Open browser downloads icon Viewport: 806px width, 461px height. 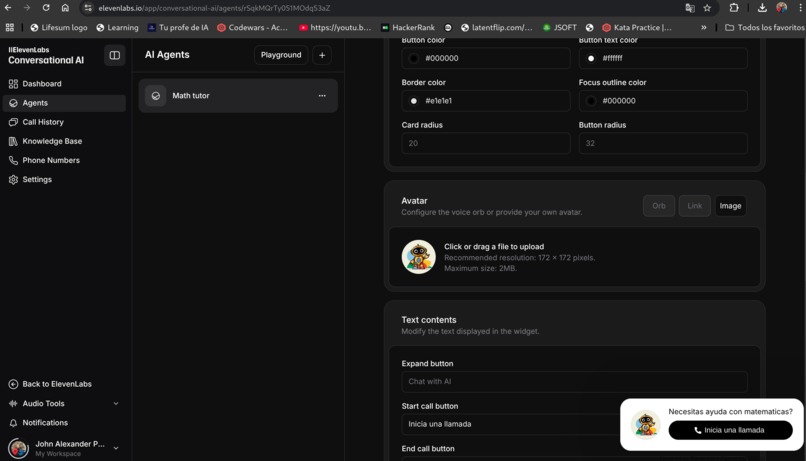click(762, 8)
